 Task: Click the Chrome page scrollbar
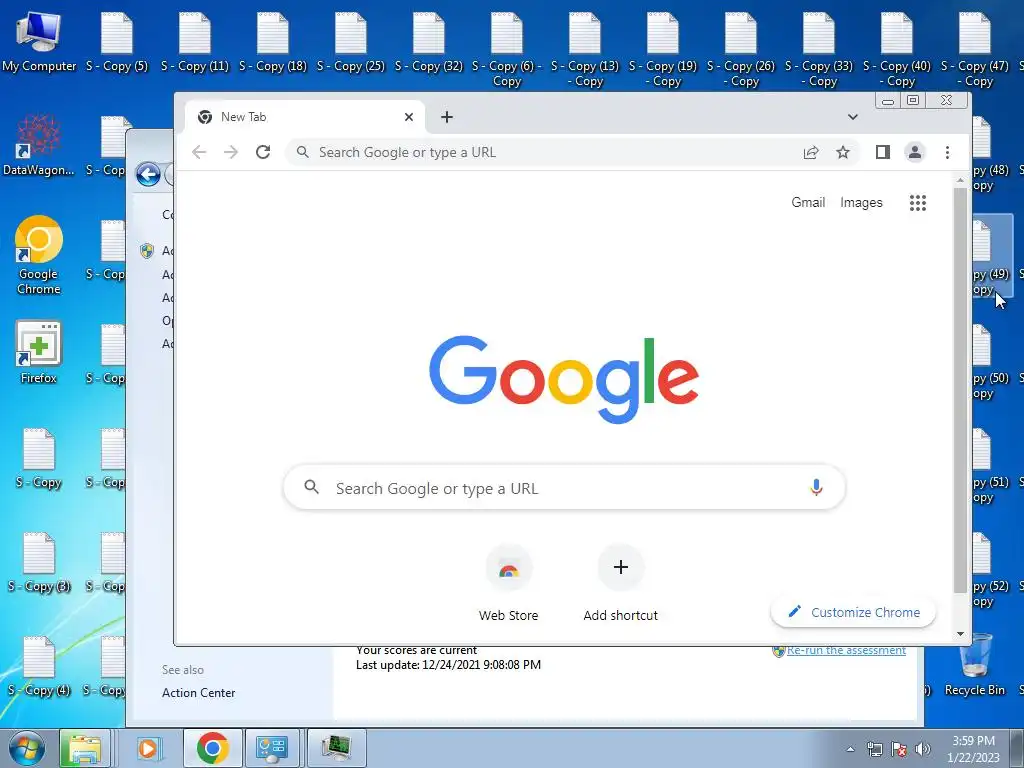click(960, 391)
